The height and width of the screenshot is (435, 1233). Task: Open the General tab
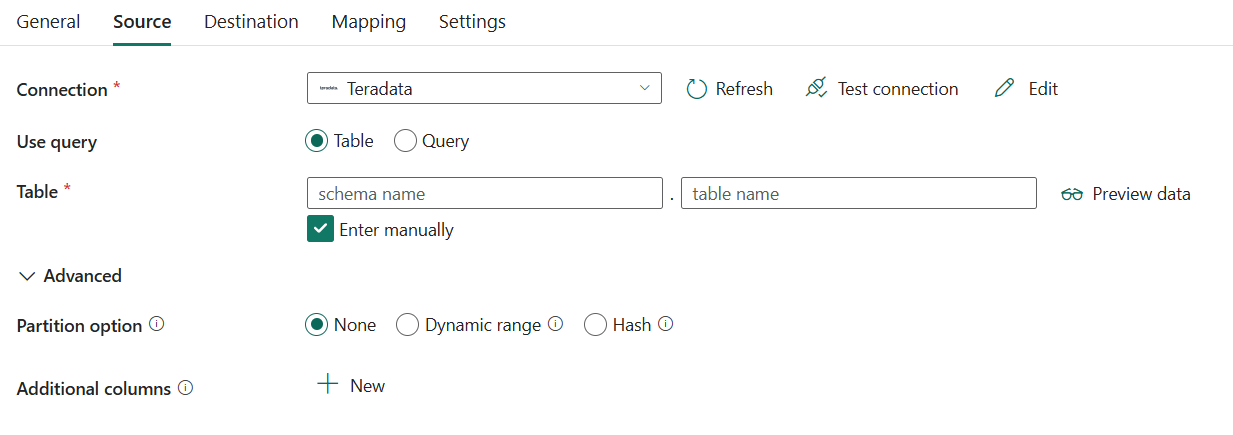[x=48, y=21]
